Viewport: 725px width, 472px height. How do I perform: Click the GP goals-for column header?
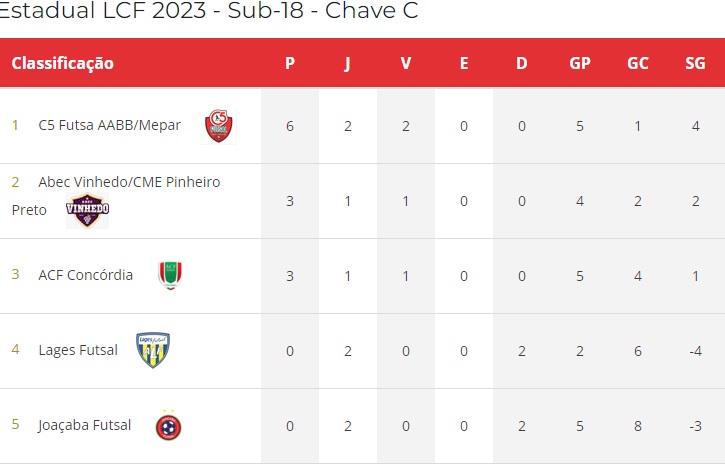pos(580,63)
